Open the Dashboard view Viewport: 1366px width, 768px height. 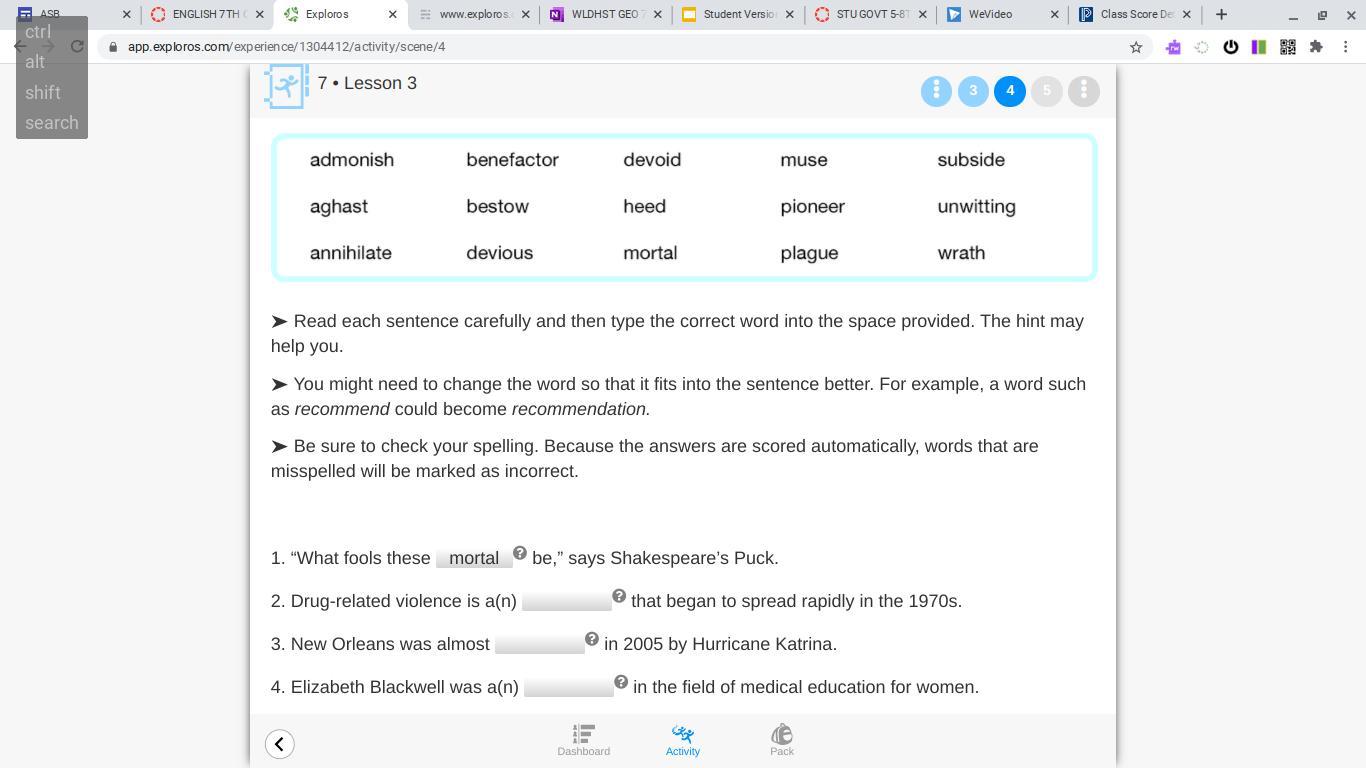tap(584, 741)
